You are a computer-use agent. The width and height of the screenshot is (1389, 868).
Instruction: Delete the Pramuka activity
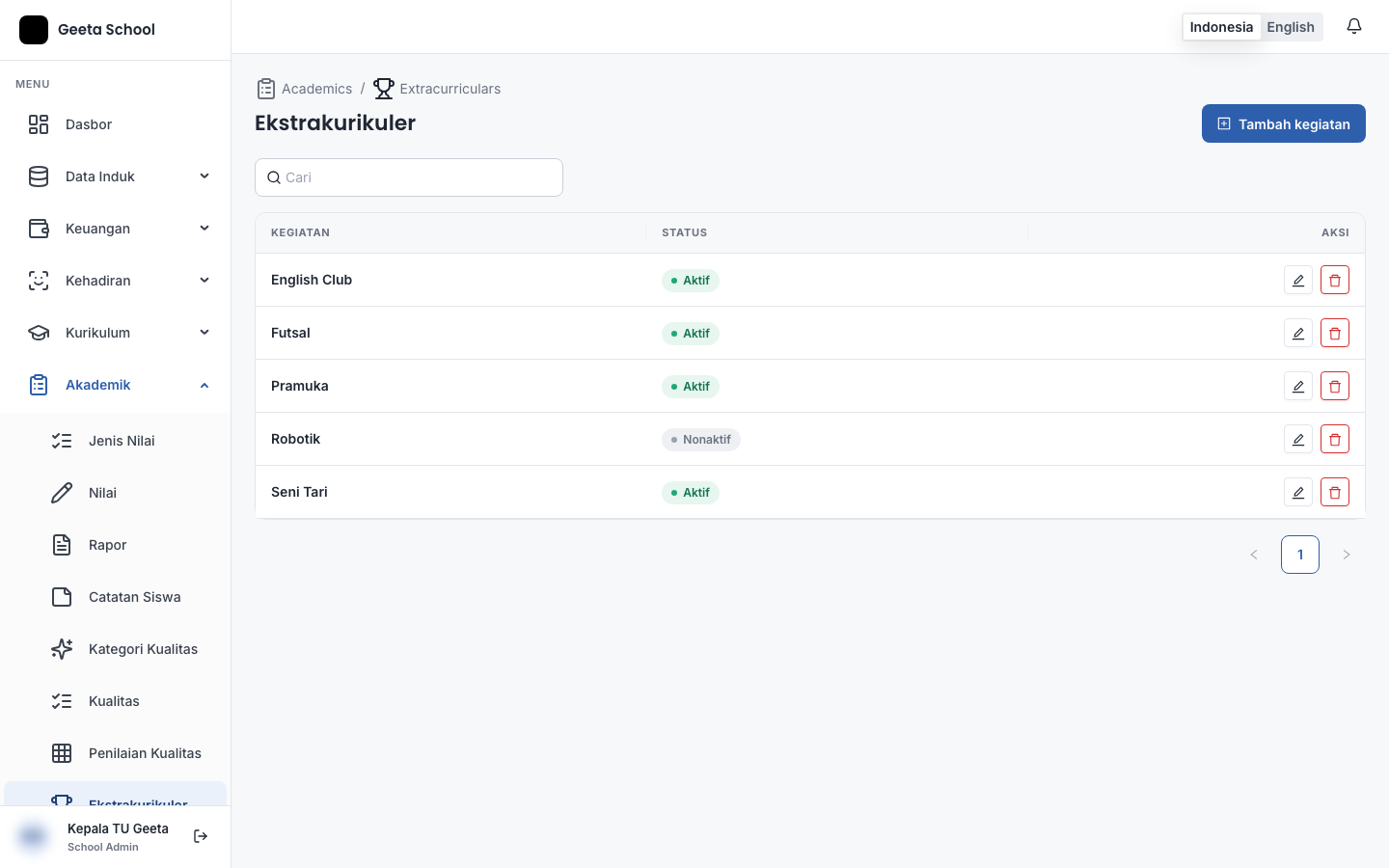click(x=1335, y=386)
